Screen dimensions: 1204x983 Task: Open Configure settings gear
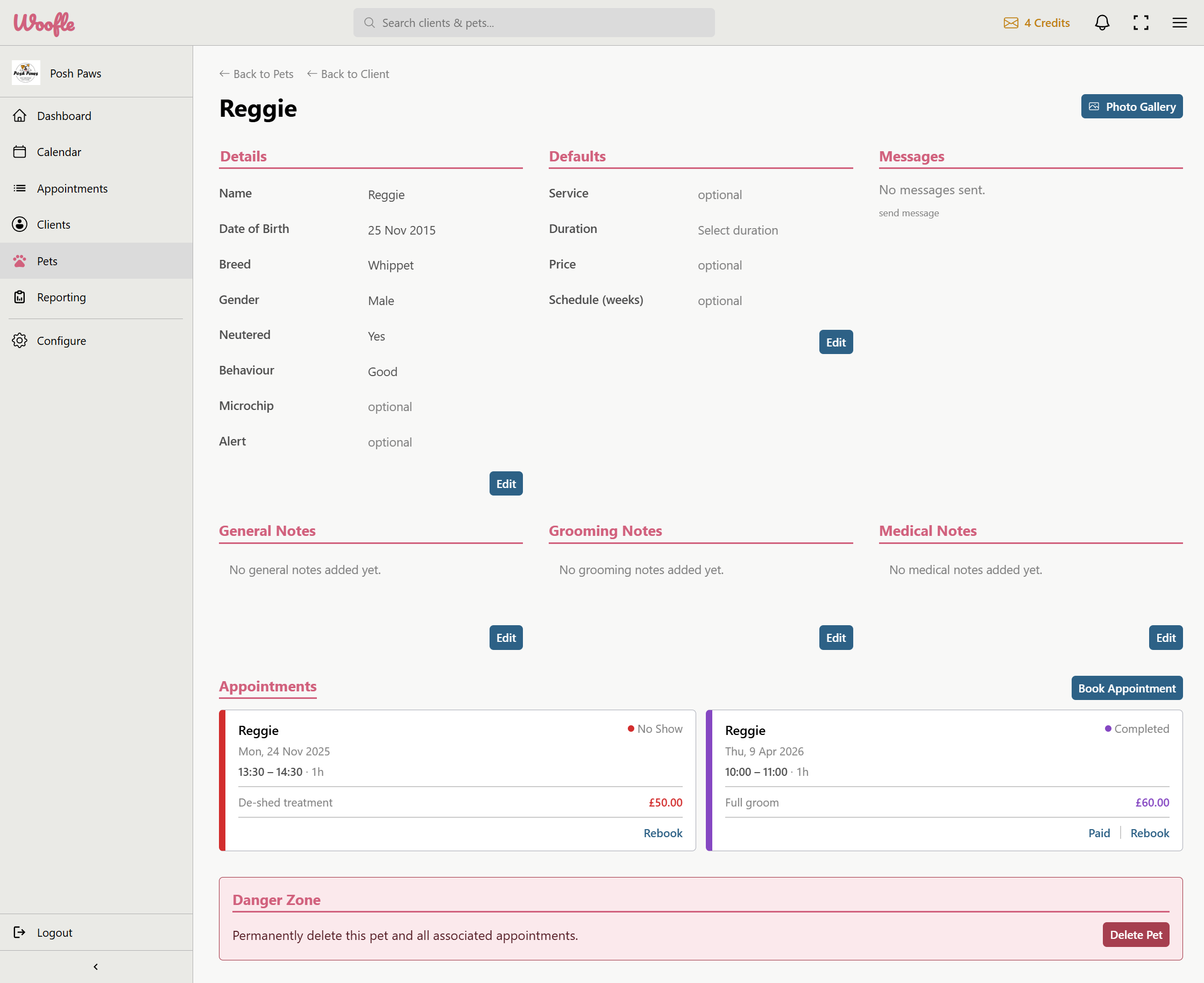20,341
